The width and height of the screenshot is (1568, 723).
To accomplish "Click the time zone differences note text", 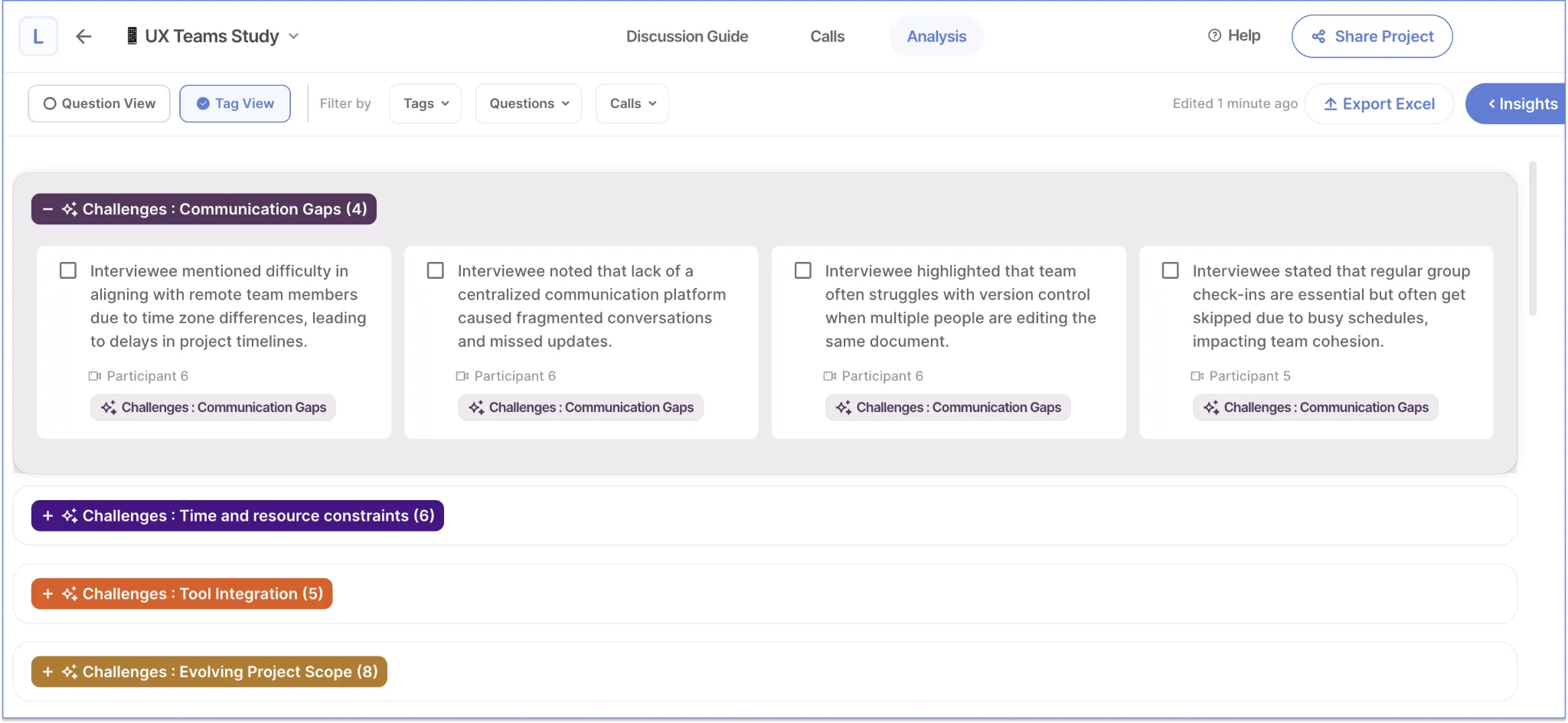I will pos(228,306).
